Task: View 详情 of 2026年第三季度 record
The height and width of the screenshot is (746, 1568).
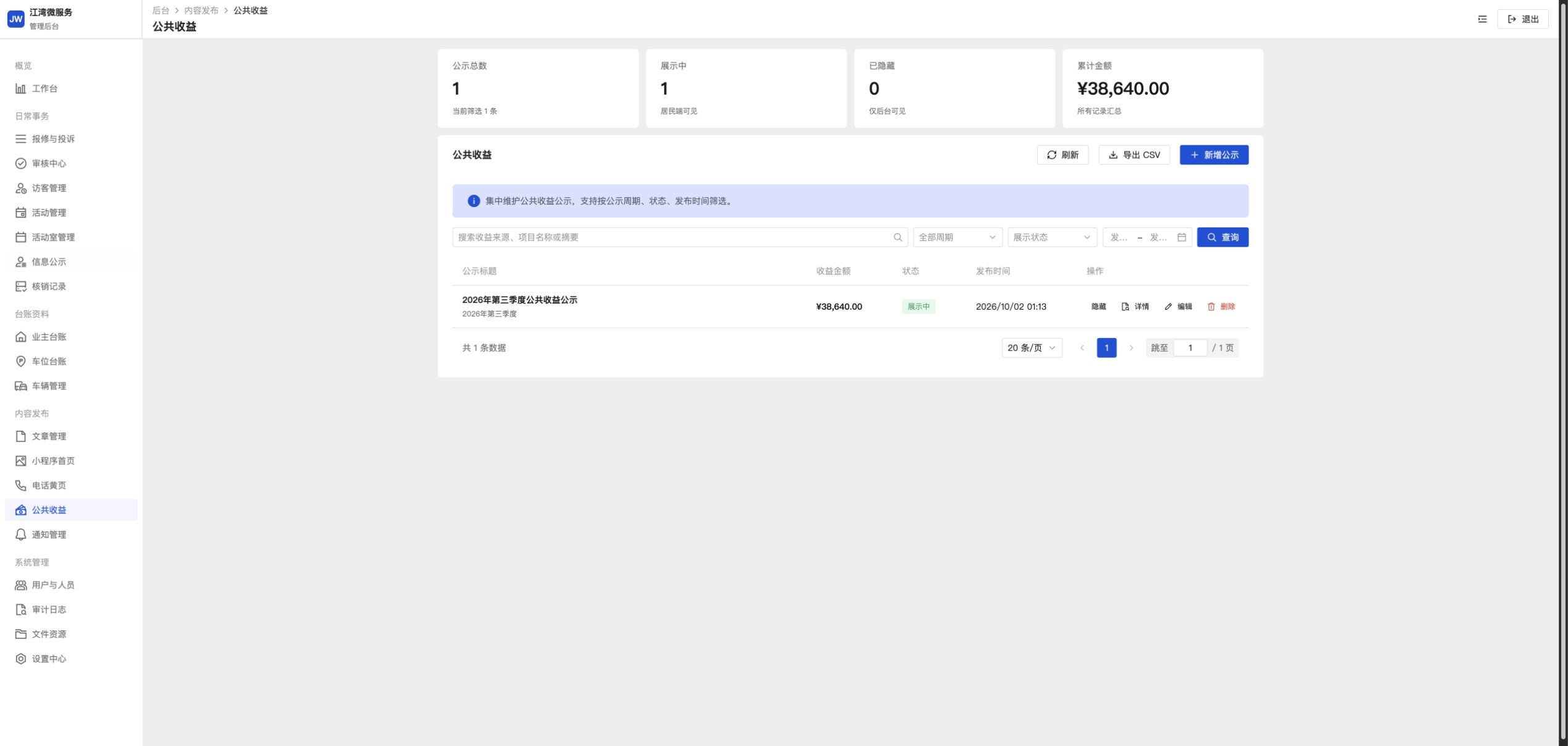Action: click(1135, 307)
